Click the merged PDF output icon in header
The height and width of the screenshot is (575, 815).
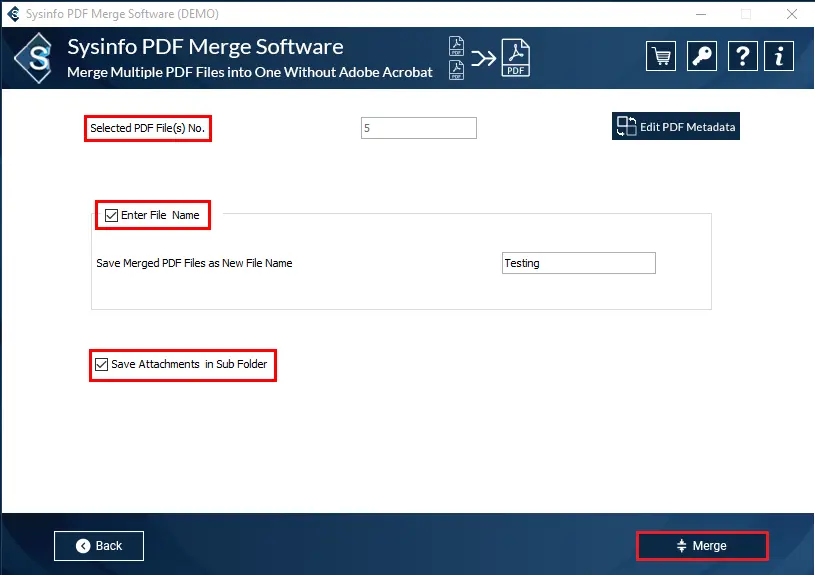coord(515,58)
